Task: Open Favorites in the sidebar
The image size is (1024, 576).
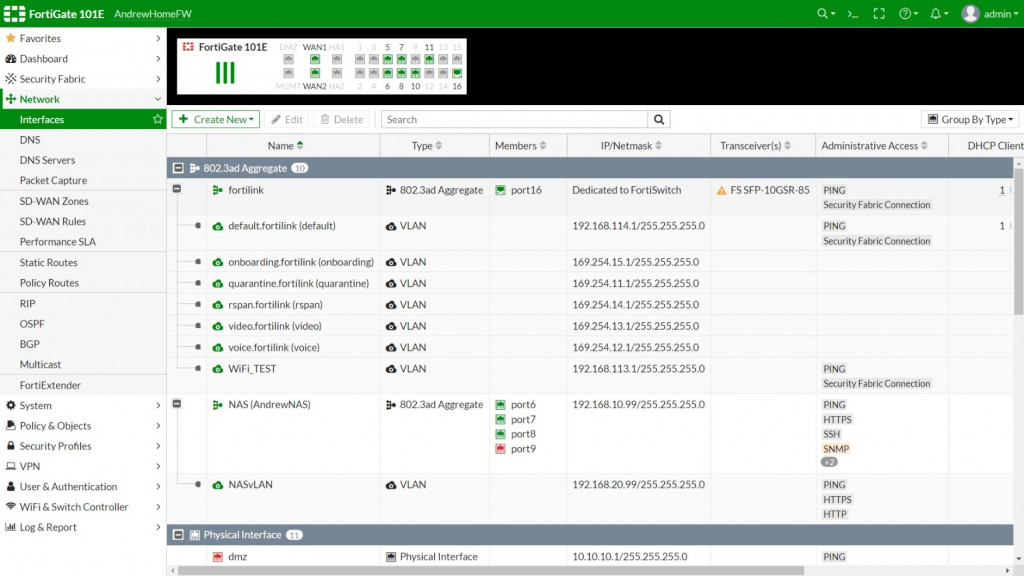Action: tap(83, 39)
